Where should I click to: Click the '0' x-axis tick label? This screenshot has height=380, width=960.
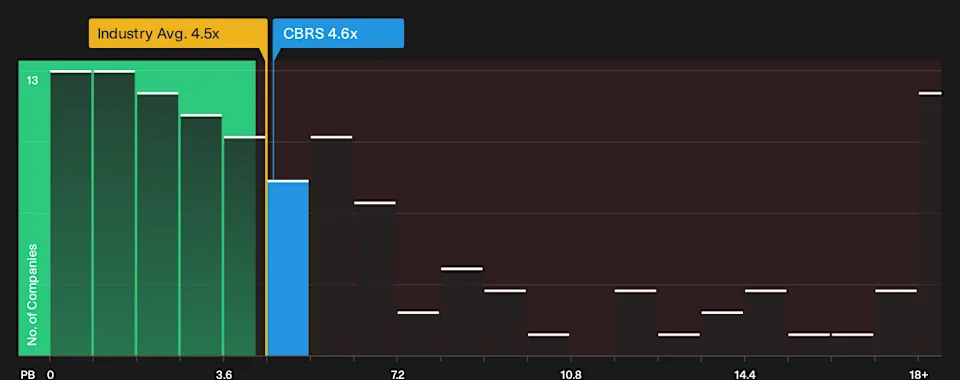pyautogui.click(x=50, y=374)
